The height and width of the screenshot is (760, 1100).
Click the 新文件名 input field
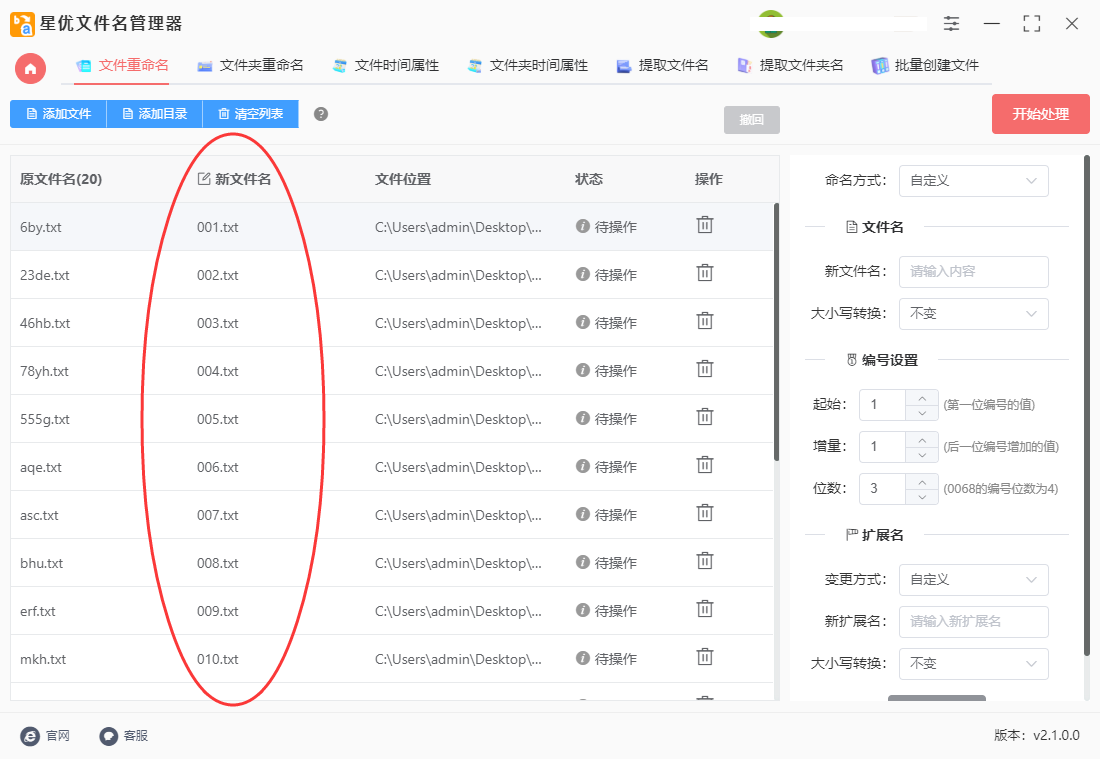pyautogui.click(x=973, y=272)
